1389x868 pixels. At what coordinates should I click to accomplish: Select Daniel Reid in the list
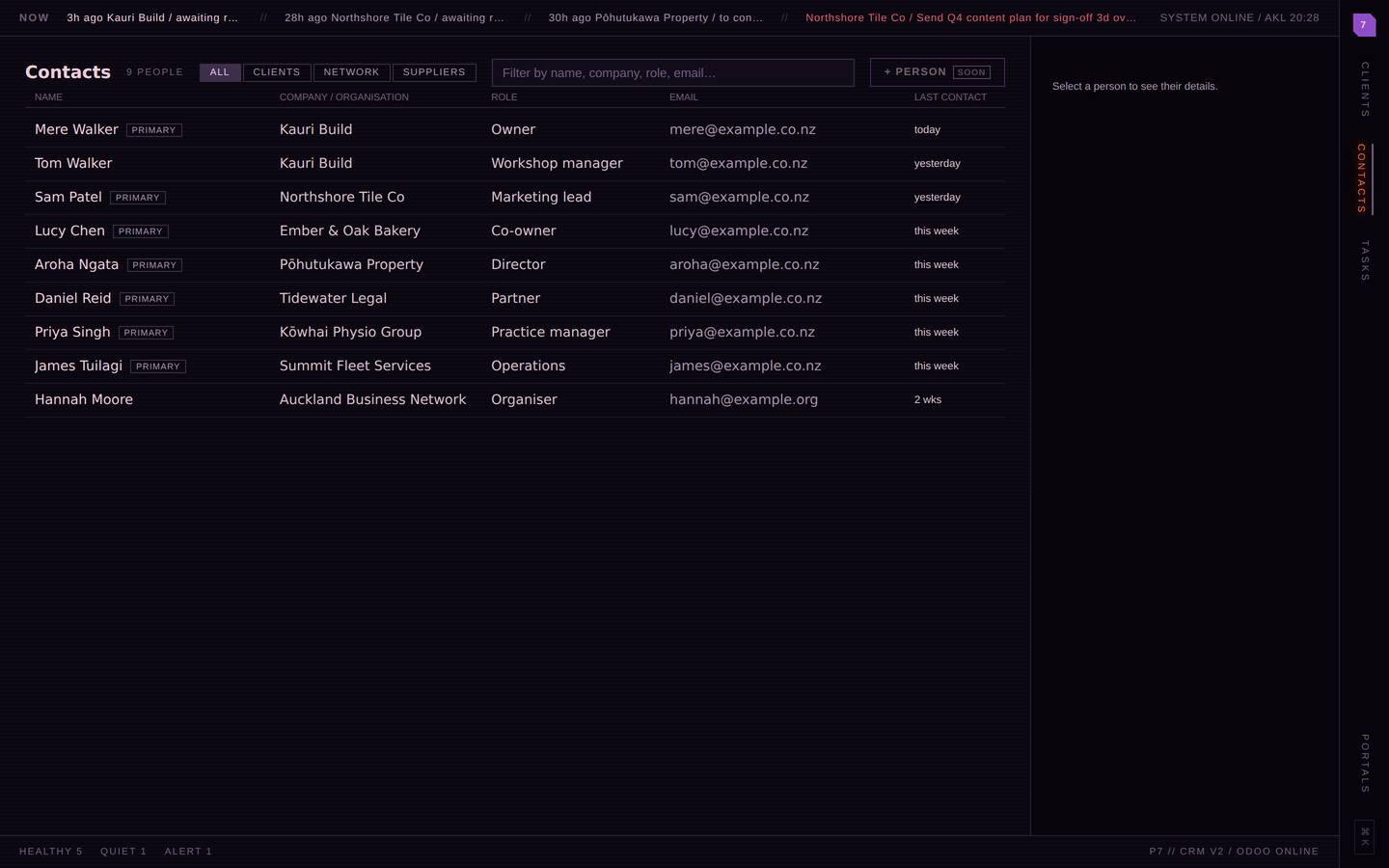tap(515, 298)
